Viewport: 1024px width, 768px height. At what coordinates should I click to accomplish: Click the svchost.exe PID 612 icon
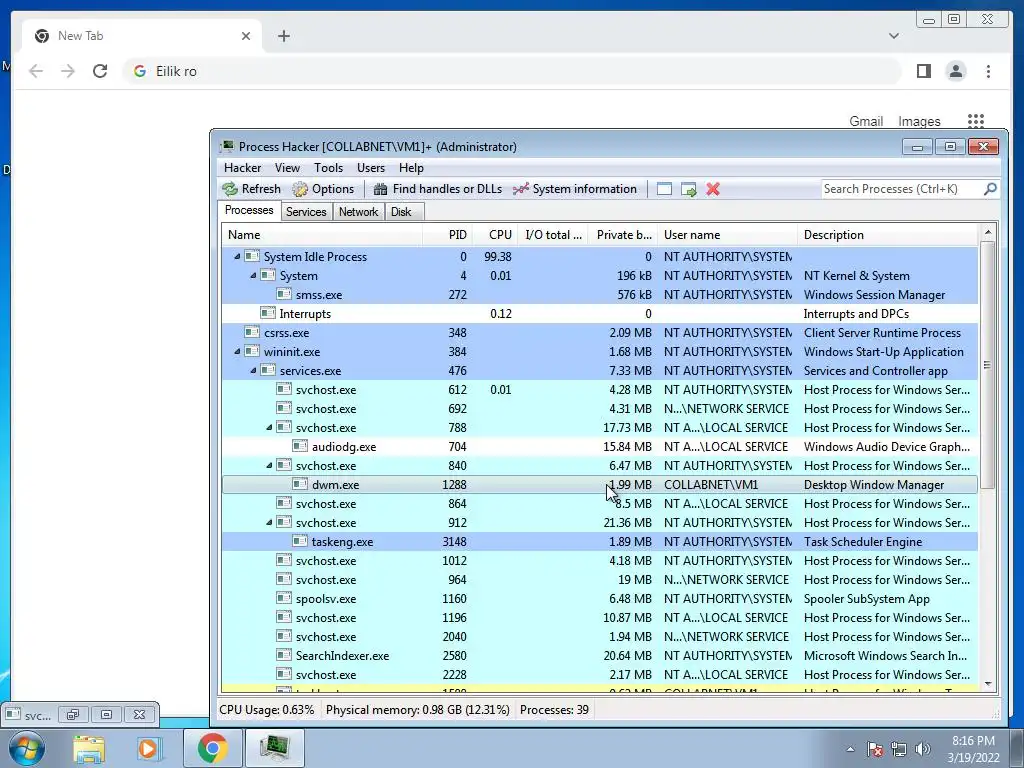click(283, 389)
